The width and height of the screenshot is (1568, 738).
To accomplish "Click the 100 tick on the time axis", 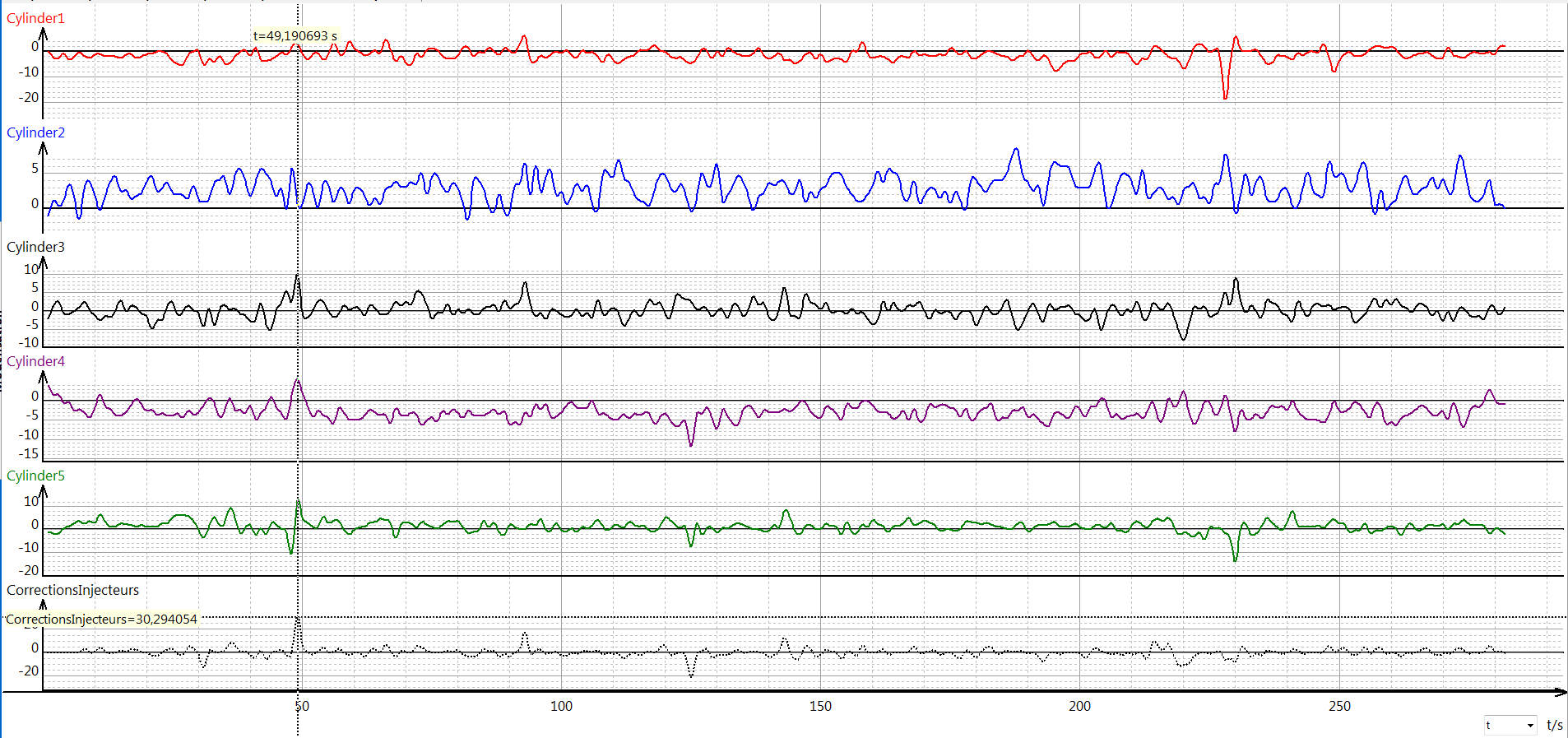I will (561, 706).
